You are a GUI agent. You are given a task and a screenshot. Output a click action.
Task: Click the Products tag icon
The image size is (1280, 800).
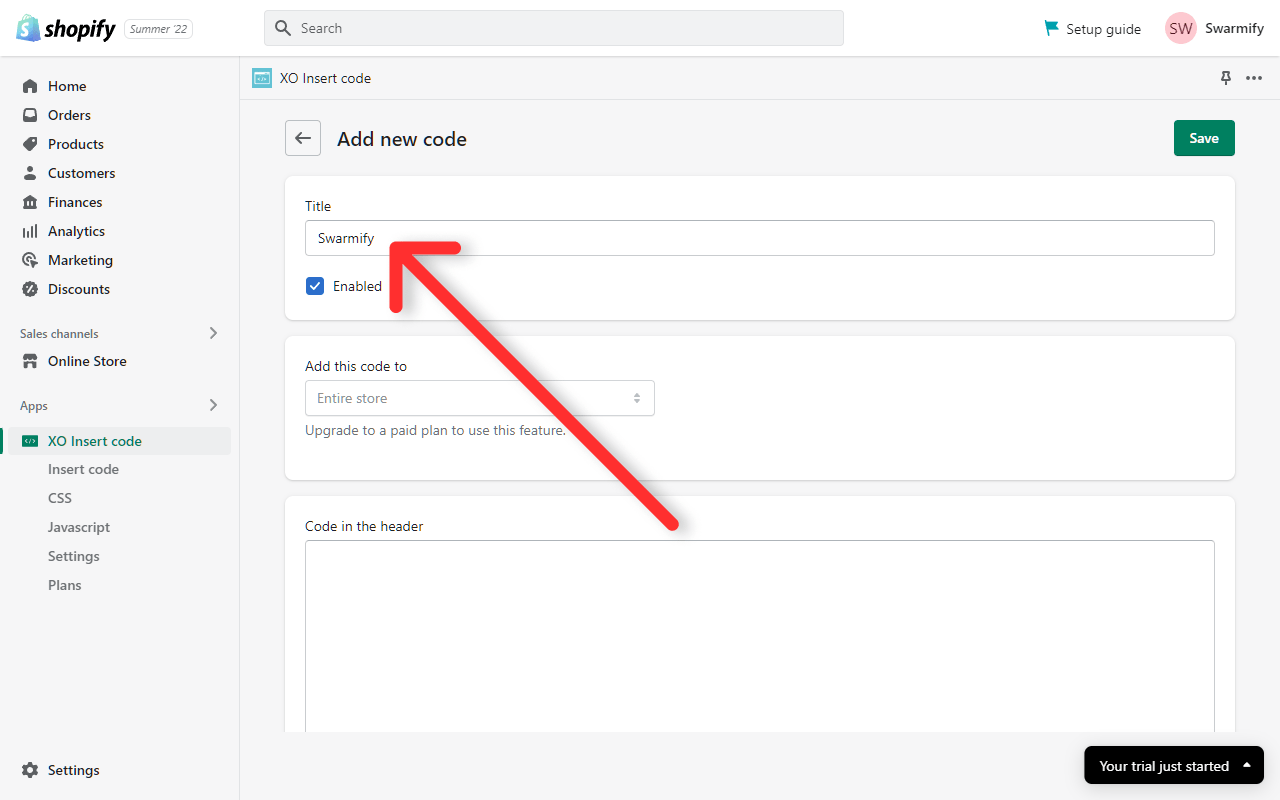[x=30, y=144]
